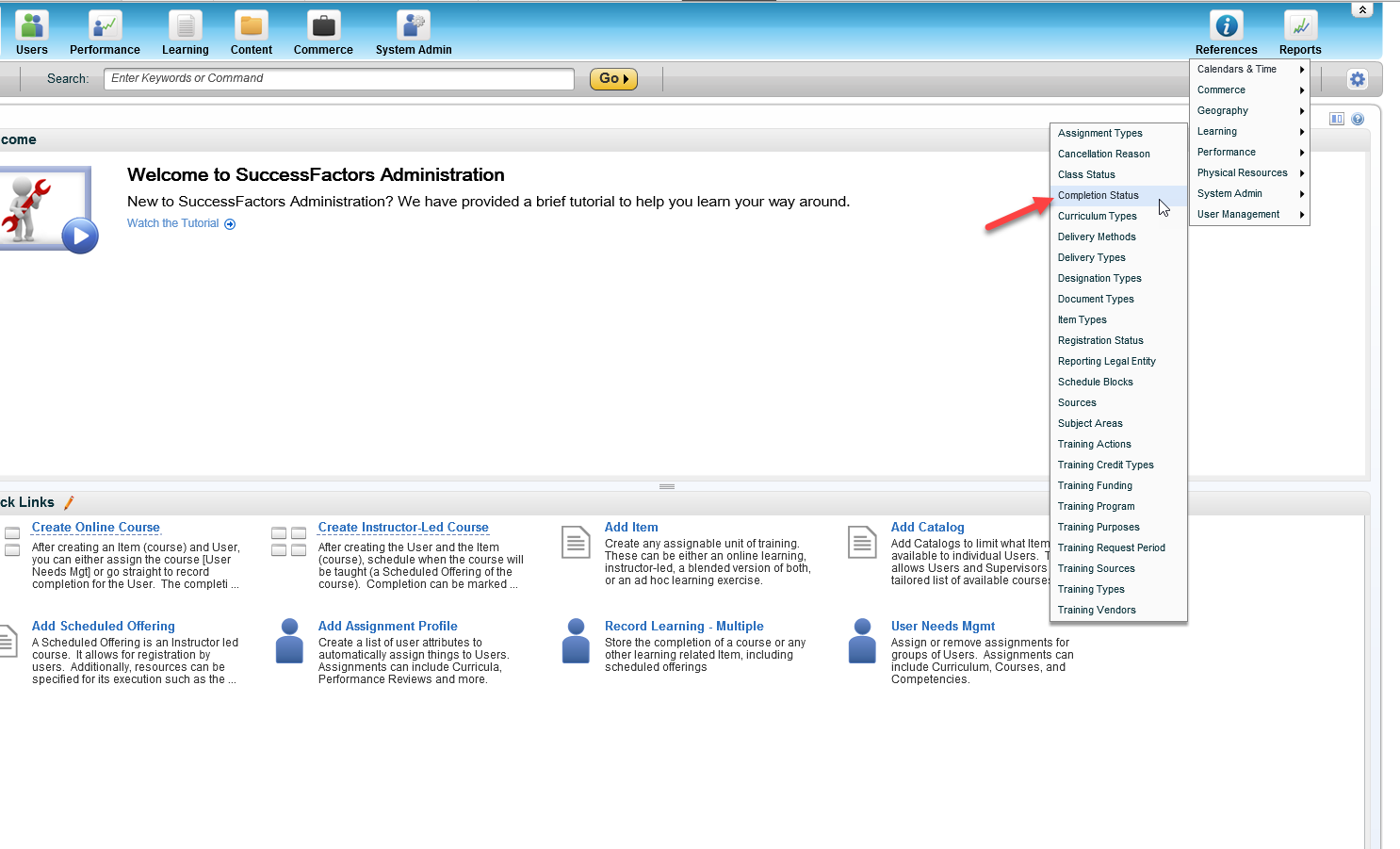The height and width of the screenshot is (849, 1400).
Task: Select Item Types menu item
Action: [1118, 320]
